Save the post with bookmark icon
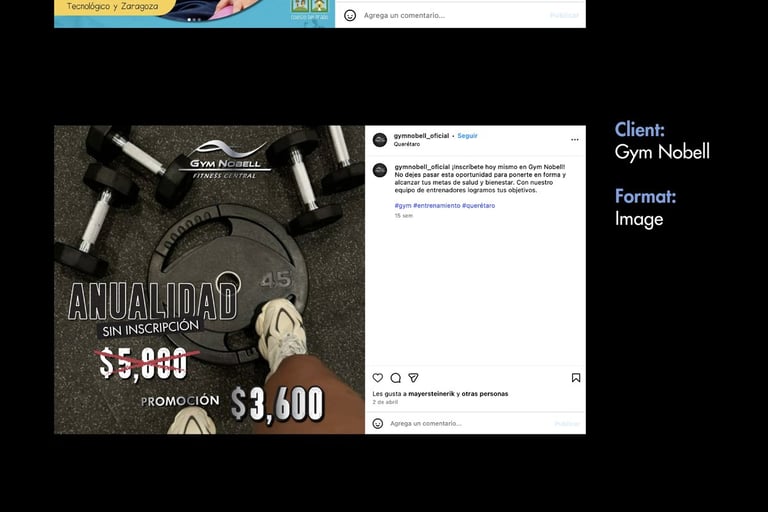This screenshot has height=512, width=768. (x=576, y=378)
